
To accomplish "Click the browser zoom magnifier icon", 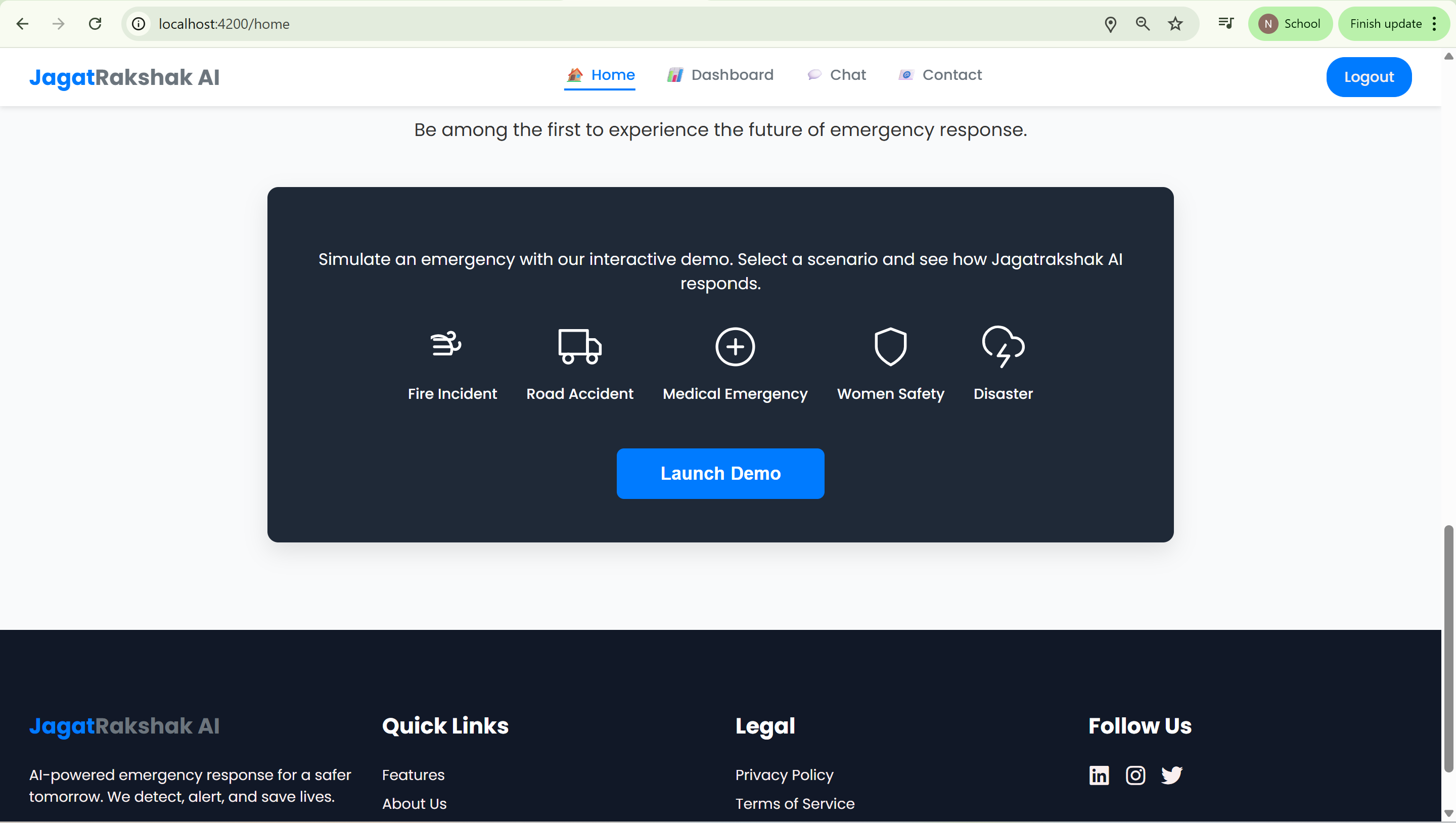I will (1143, 24).
